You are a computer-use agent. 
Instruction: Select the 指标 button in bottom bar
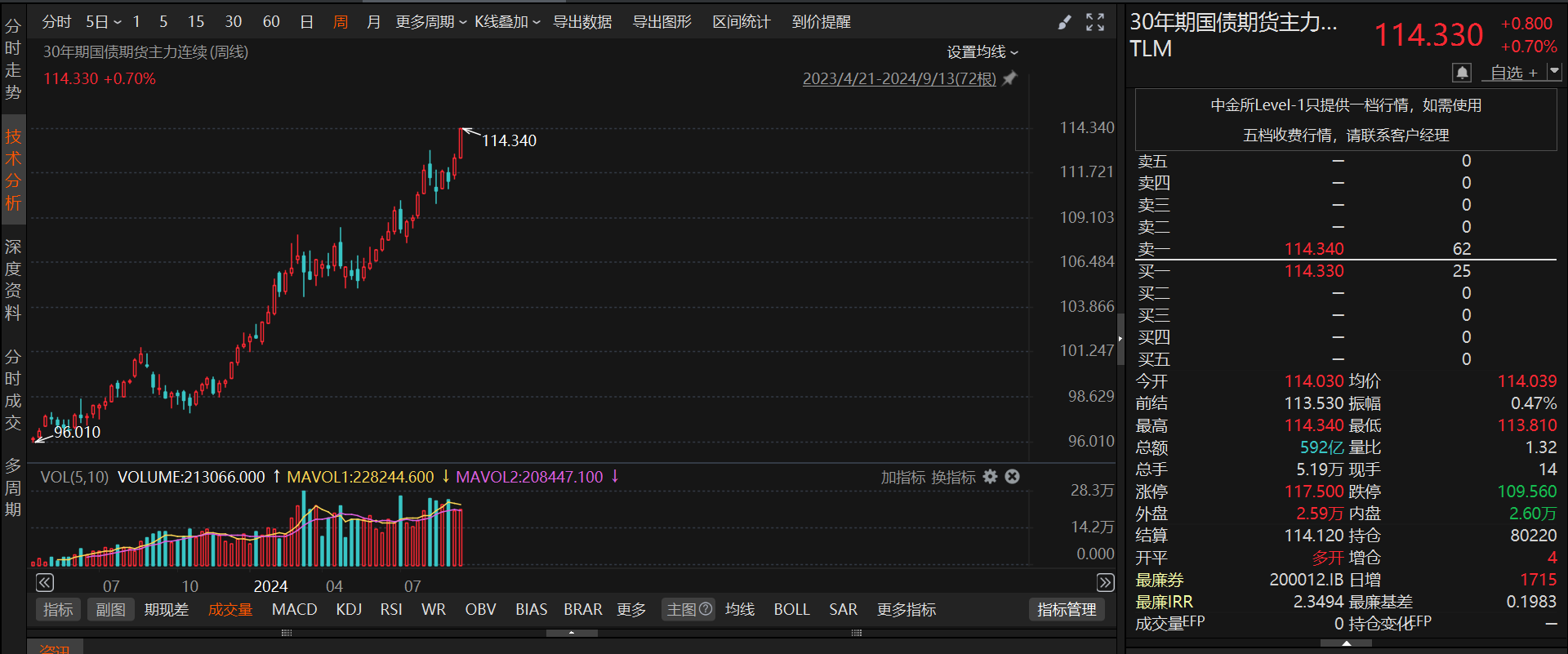[x=58, y=610]
